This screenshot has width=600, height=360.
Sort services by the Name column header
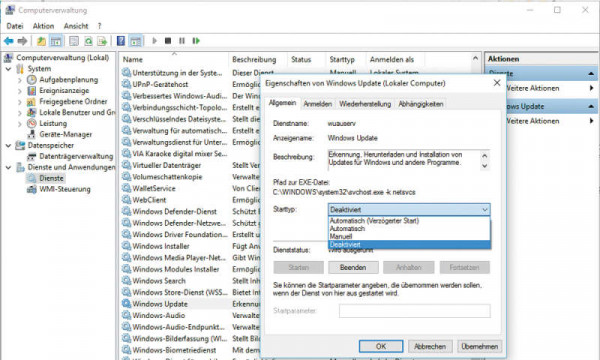[x=174, y=60]
